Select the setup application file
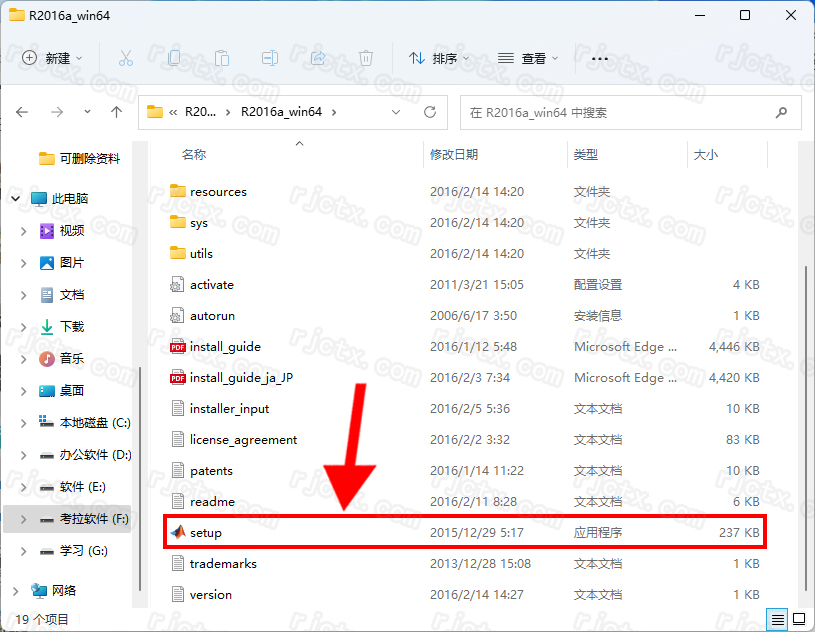Image resolution: width=815 pixels, height=632 pixels. pos(206,533)
